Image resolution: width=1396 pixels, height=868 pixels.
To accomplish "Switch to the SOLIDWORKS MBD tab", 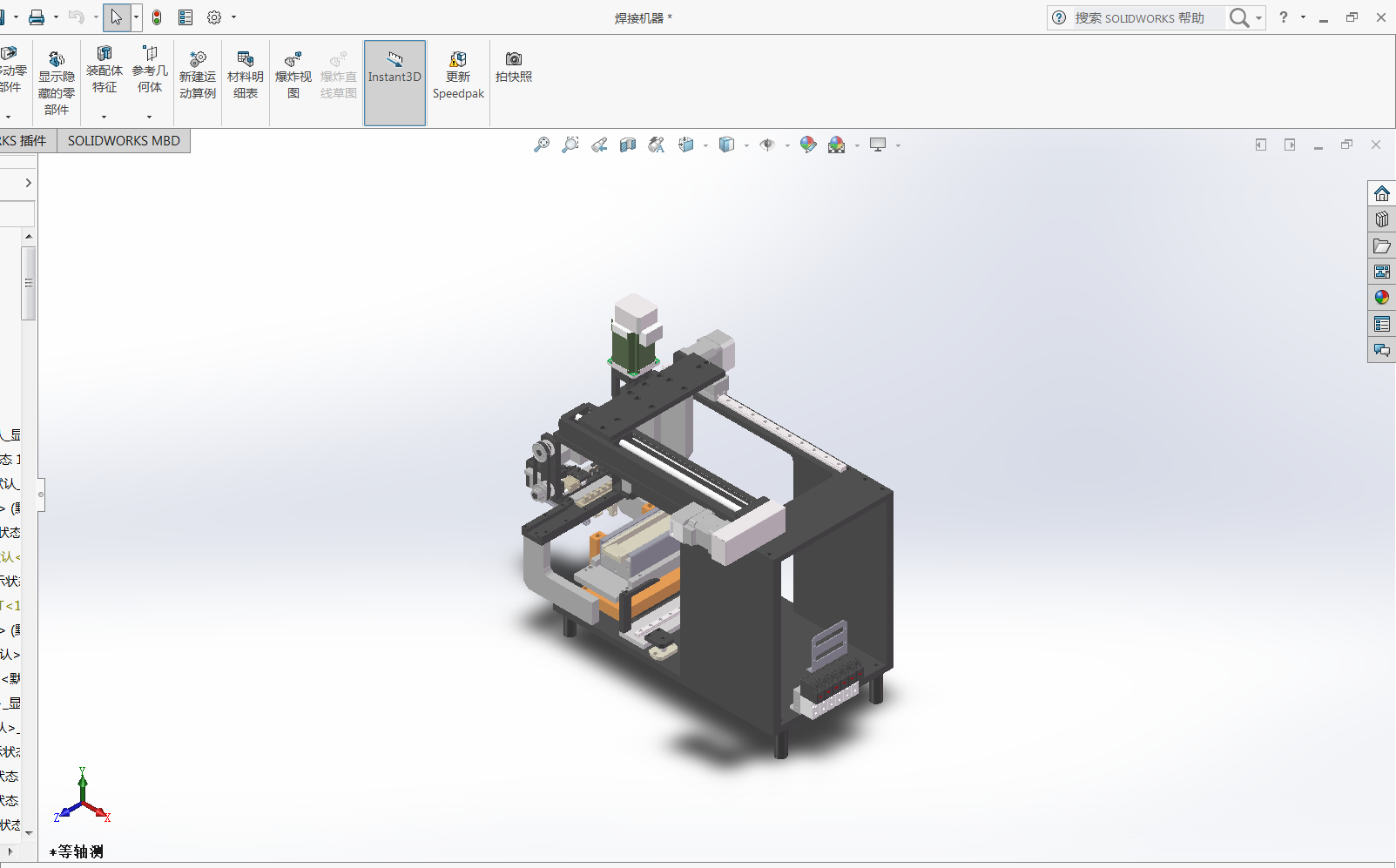I will click(124, 141).
